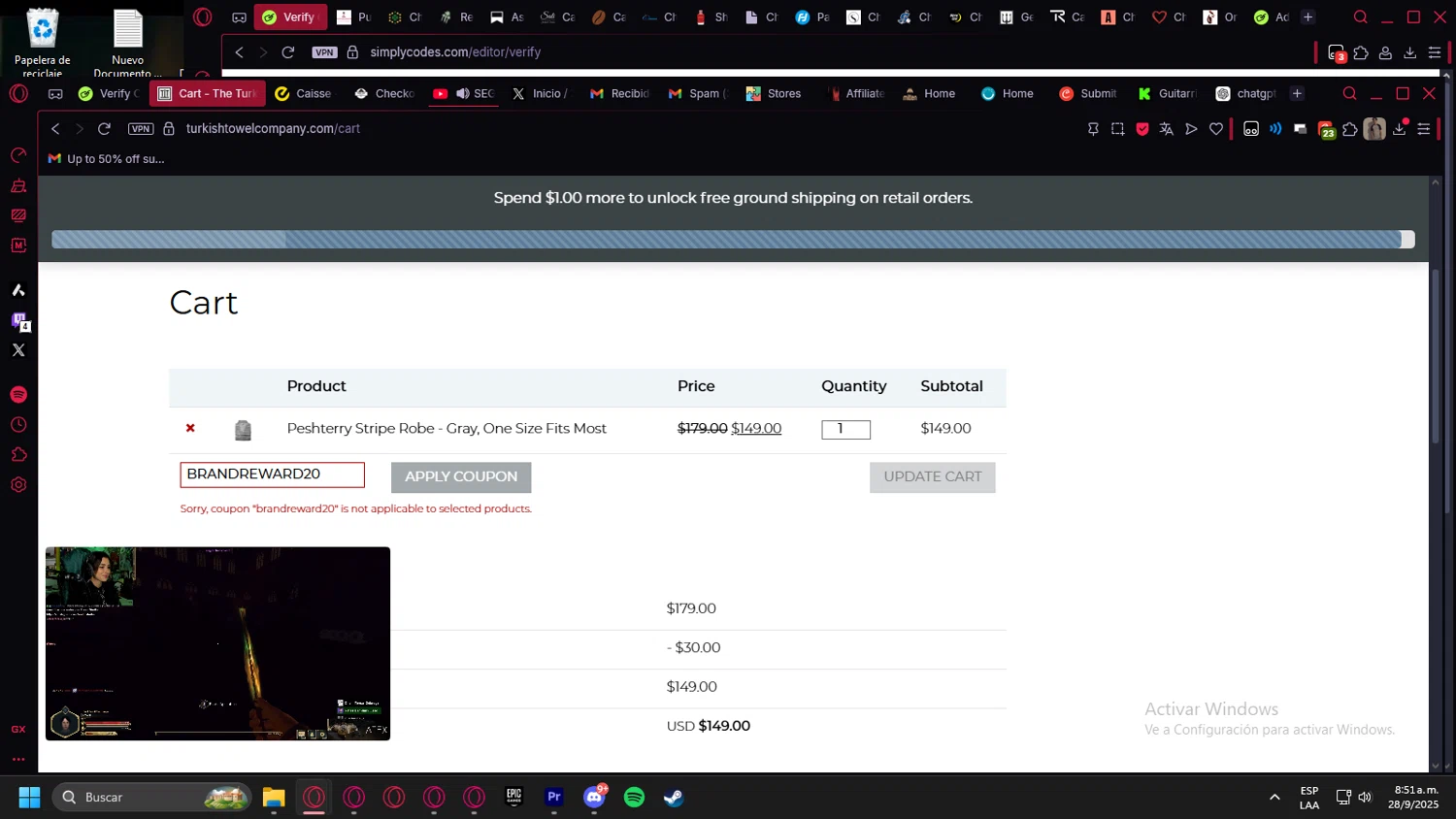Open a new tab with the plus button

click(x=1297, y=93)
